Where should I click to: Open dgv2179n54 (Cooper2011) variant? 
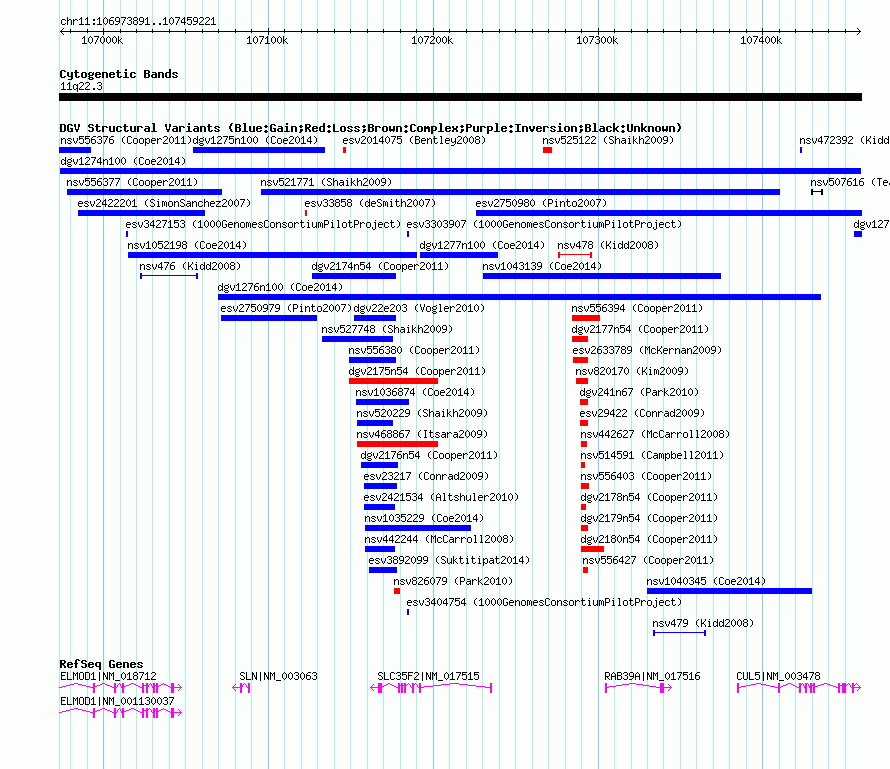pyautogui.click(x=649, y=518)
